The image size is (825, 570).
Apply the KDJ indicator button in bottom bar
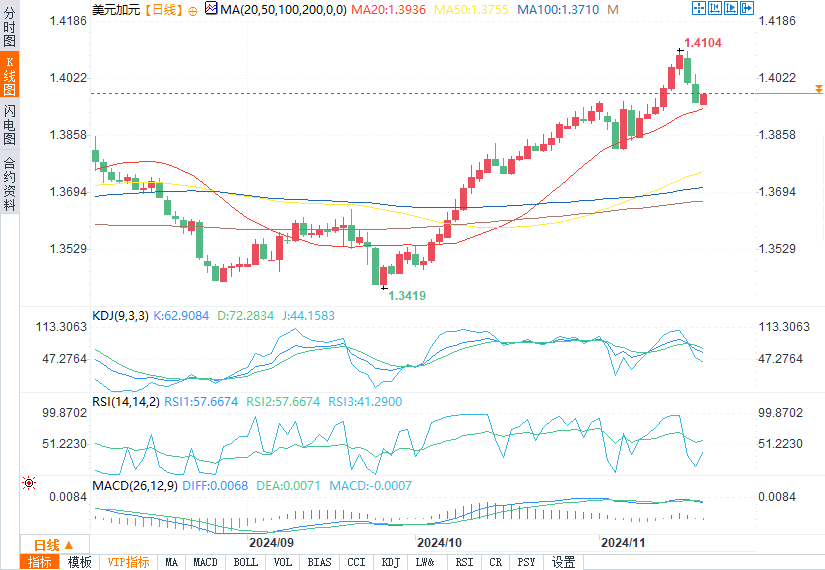click(390, 562)
